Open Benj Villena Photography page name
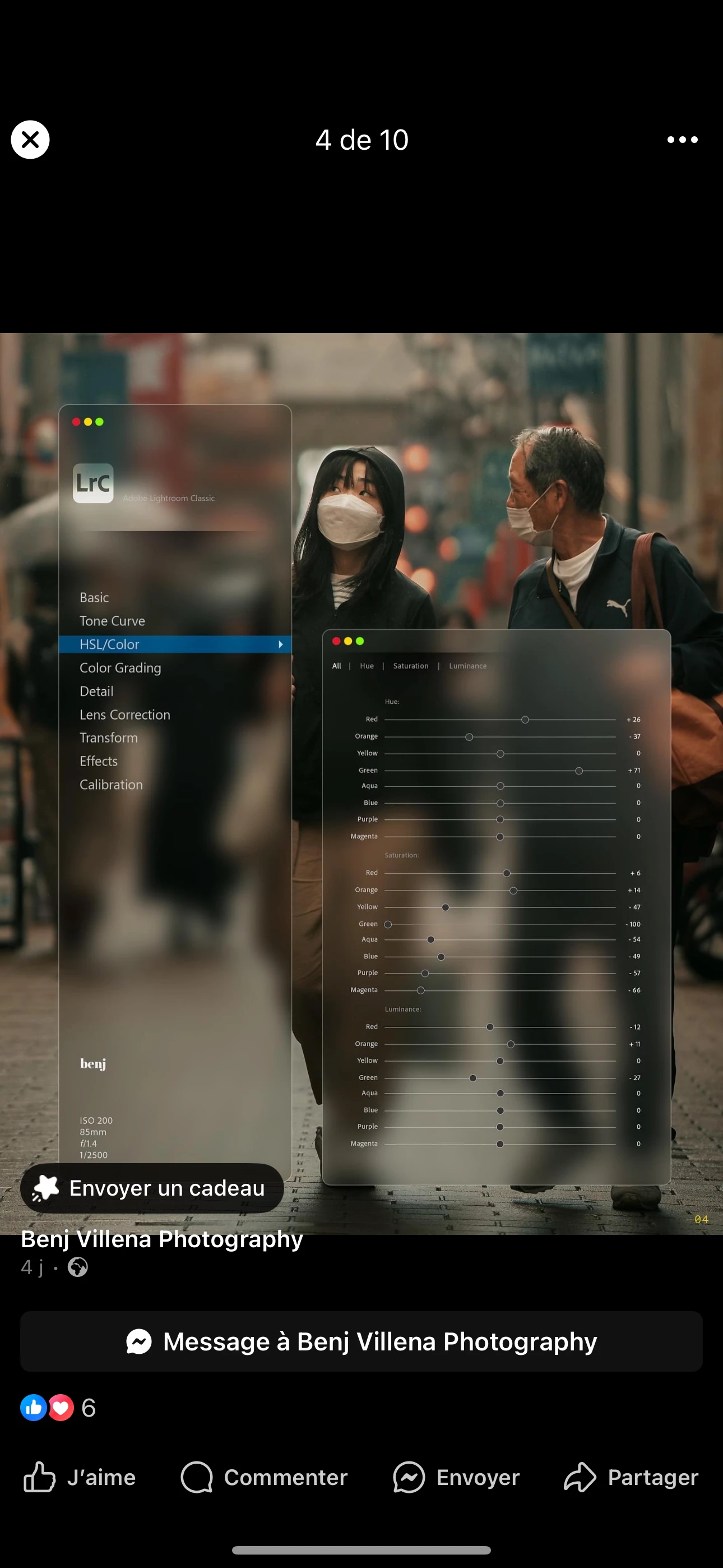 click(x=162, y=1239)
